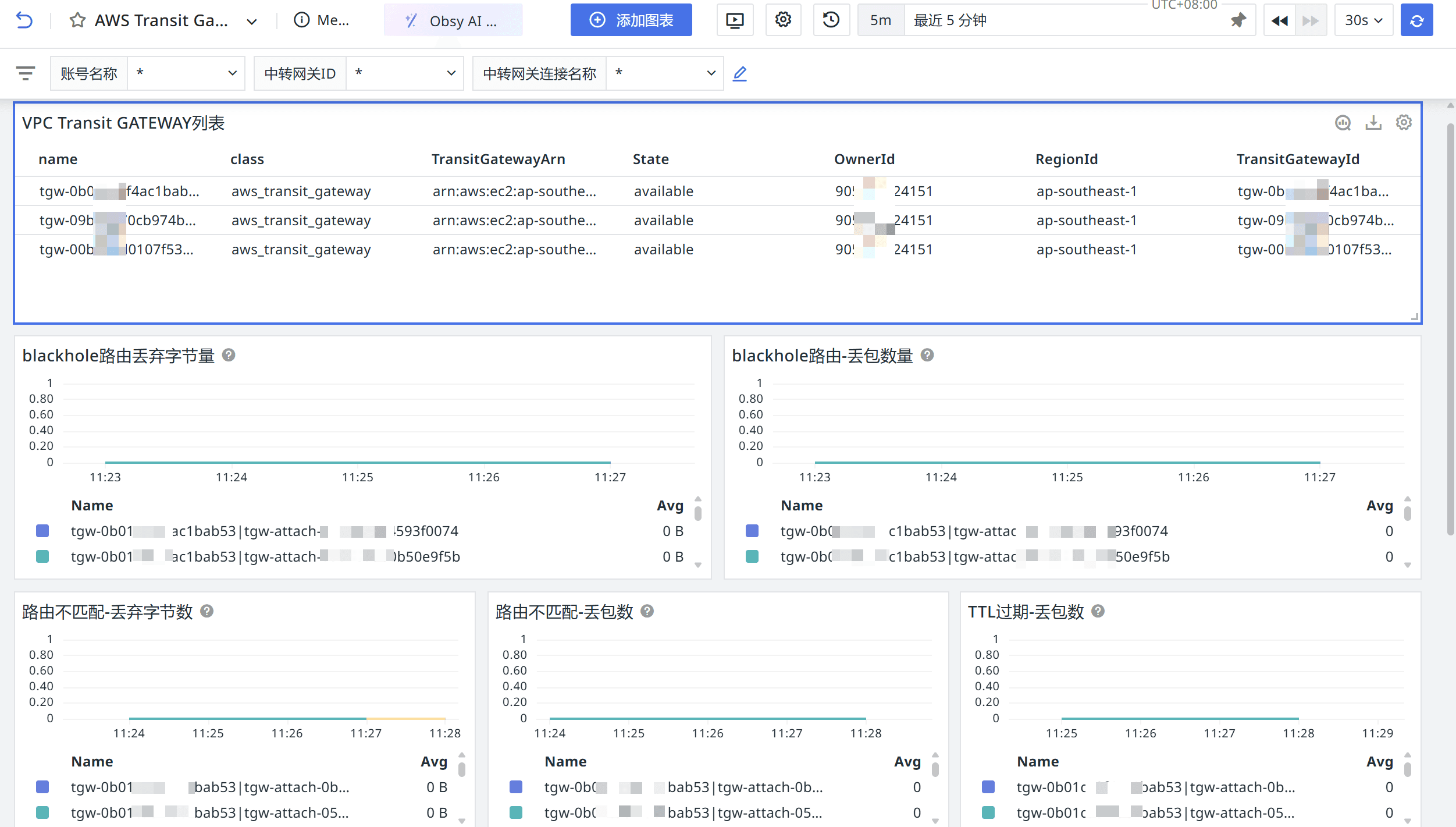Open the 中转网关连接名称 value dropdown
Screen dimensions: 1456x827
tap(665, 73)
